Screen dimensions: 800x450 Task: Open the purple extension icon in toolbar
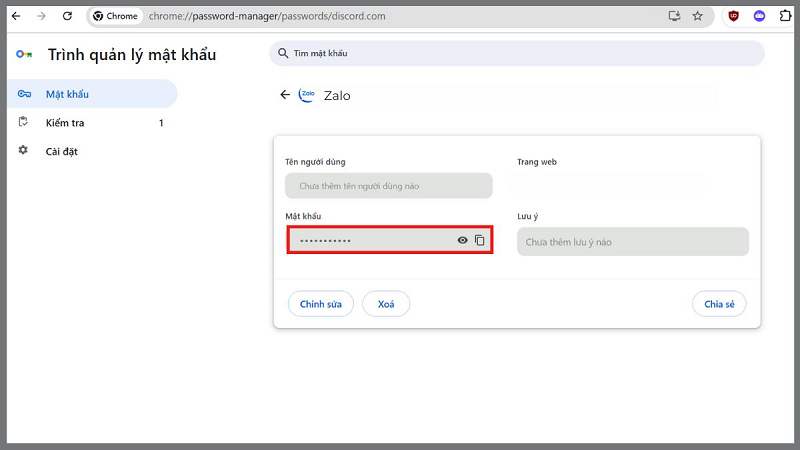(x=759, y=16)
